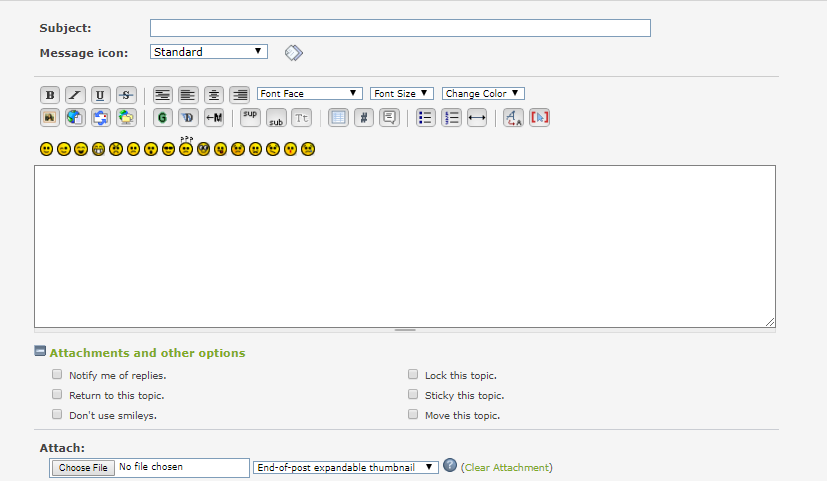This screenshot has width=827, height=481.
Task: Enable Don't use smileys option
Action: (57, 415)
